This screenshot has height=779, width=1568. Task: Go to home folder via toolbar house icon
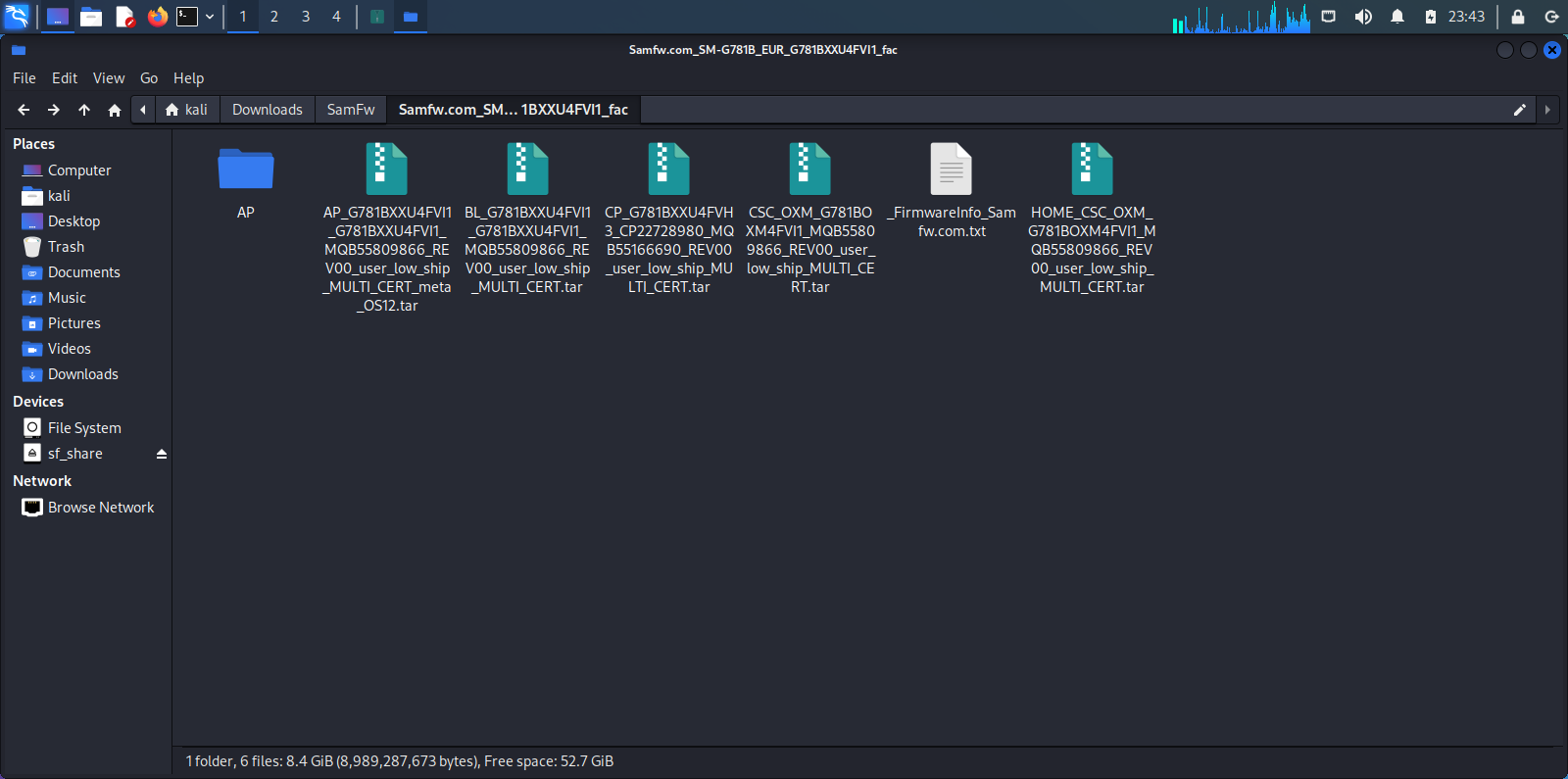[x=115, y=110]
